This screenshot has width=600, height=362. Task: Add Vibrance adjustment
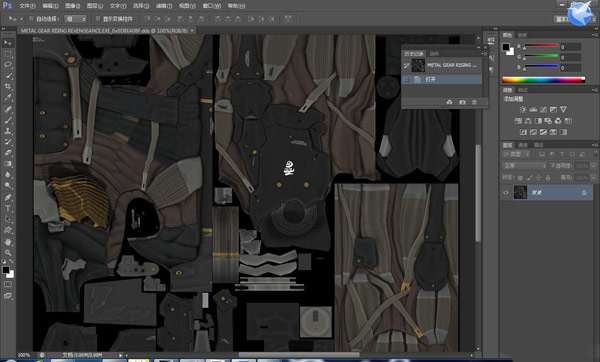pyautogui.click(x=563, y=109)
